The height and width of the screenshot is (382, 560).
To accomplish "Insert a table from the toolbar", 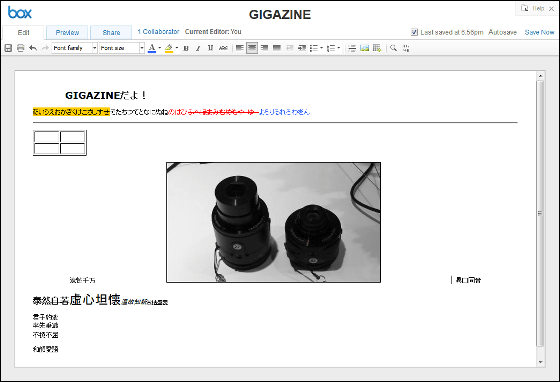I will click(377, 48).
